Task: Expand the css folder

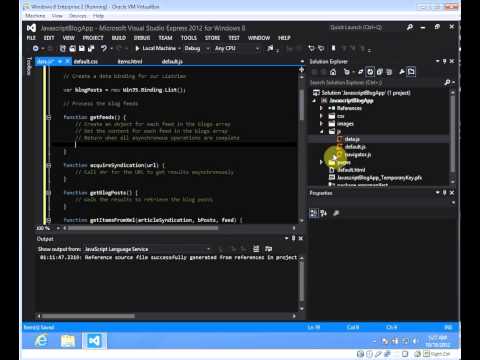Action: pos(321,116)
